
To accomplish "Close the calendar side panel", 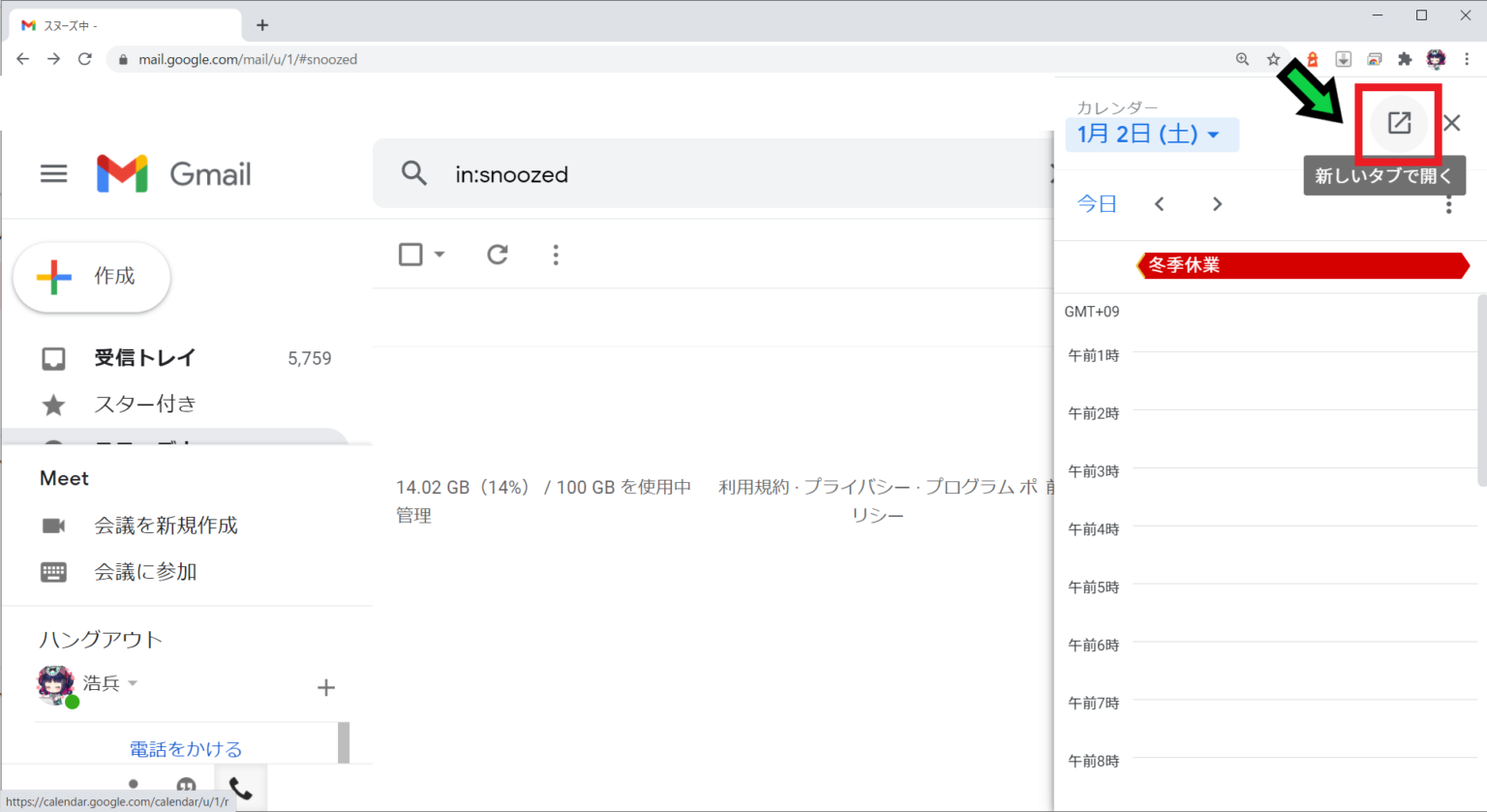I will [1451, 123].
